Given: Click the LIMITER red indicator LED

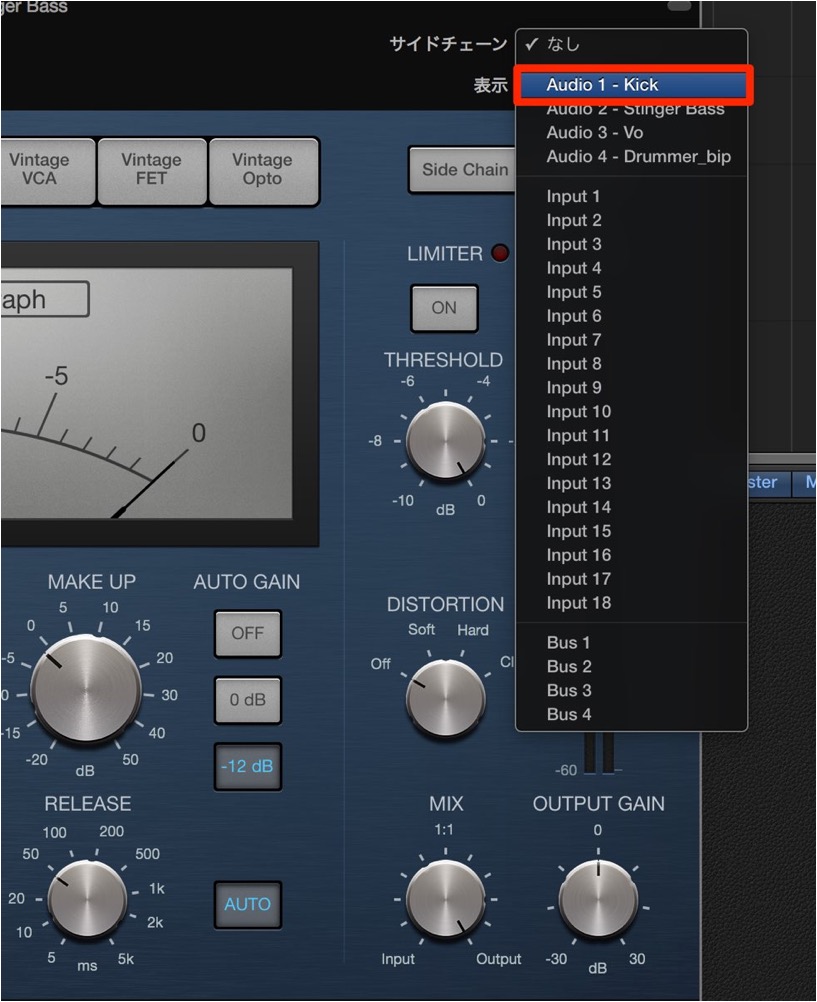Looking at the screenshot, I should [x=500, y=253].
